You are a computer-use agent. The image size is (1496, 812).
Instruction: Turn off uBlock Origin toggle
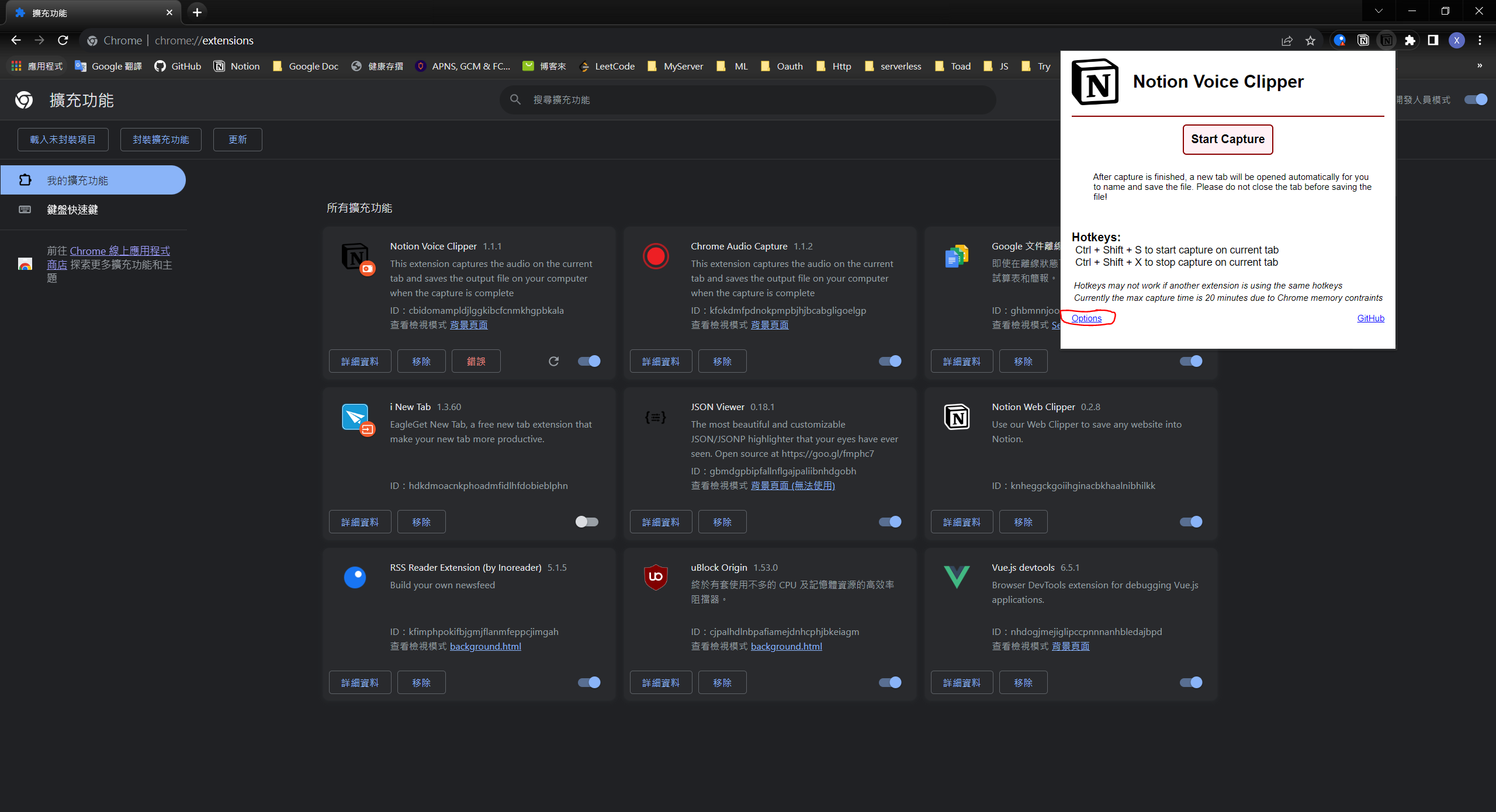[x=890, y=682]
